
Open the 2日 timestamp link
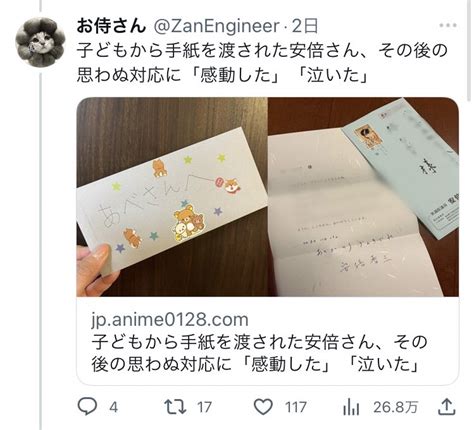(305, 26)
